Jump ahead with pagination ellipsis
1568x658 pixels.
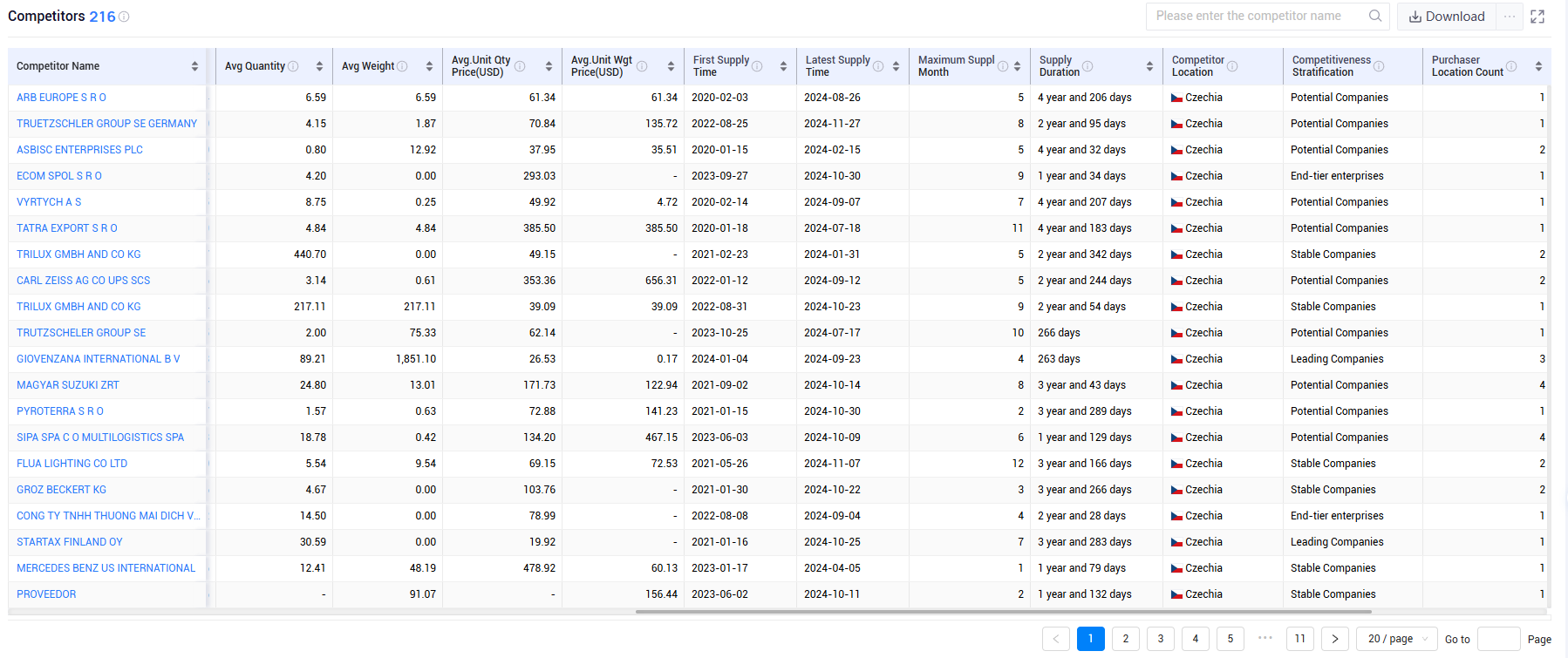coord(1265,638)
